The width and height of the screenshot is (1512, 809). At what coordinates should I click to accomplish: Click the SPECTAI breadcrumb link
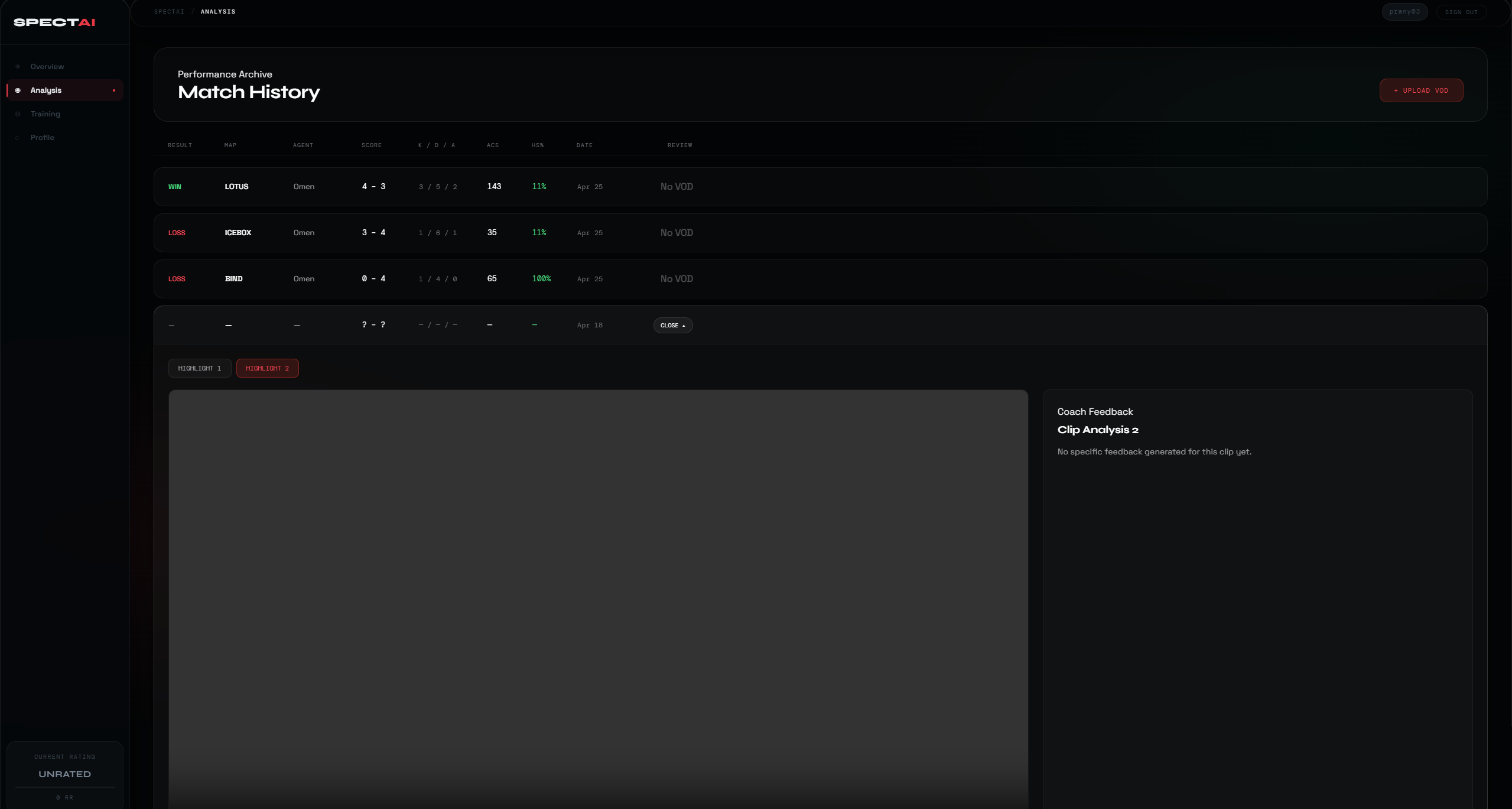click(169, 12)
